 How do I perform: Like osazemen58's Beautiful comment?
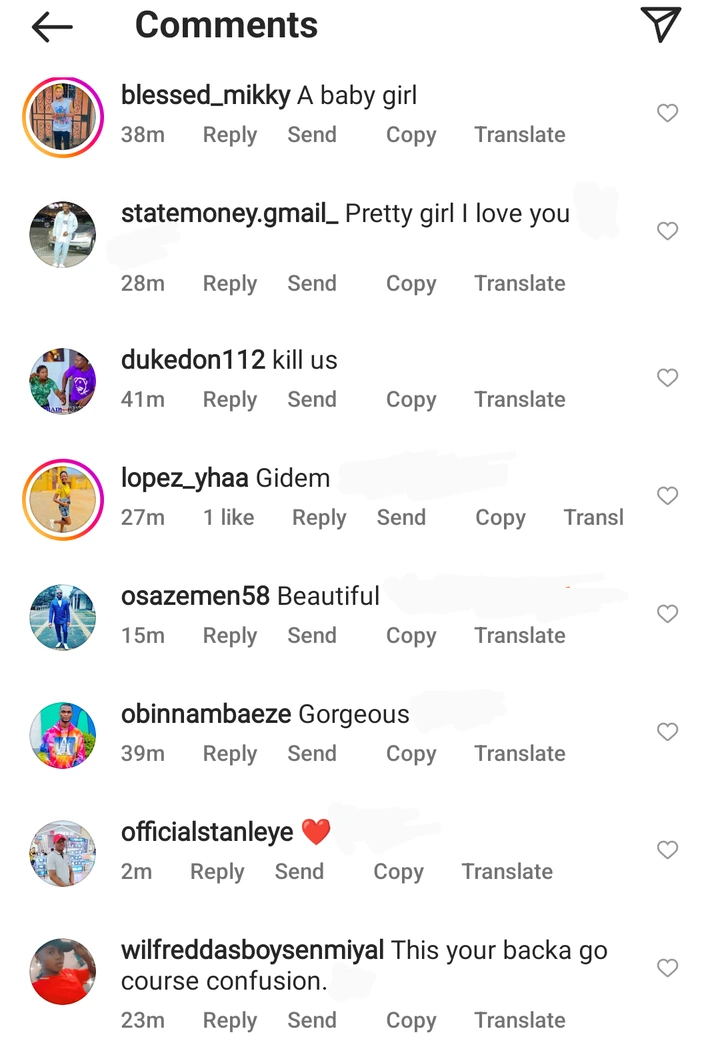tap(667, 613)
